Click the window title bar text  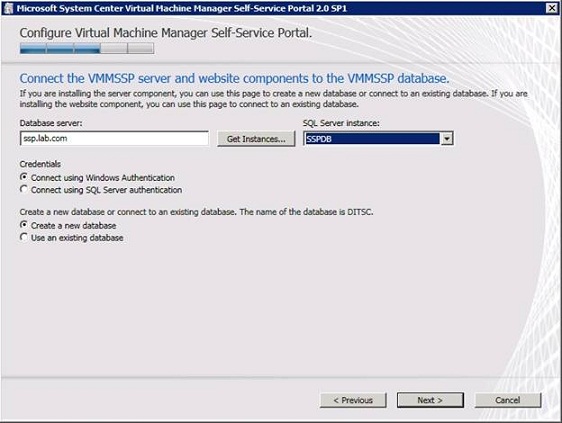[x=182, y=8]
